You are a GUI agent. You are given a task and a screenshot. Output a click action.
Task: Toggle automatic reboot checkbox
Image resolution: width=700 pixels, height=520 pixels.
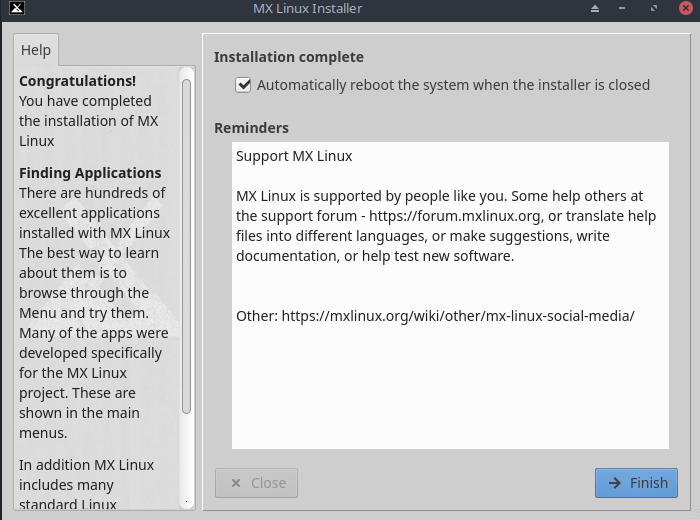[243, 85]
